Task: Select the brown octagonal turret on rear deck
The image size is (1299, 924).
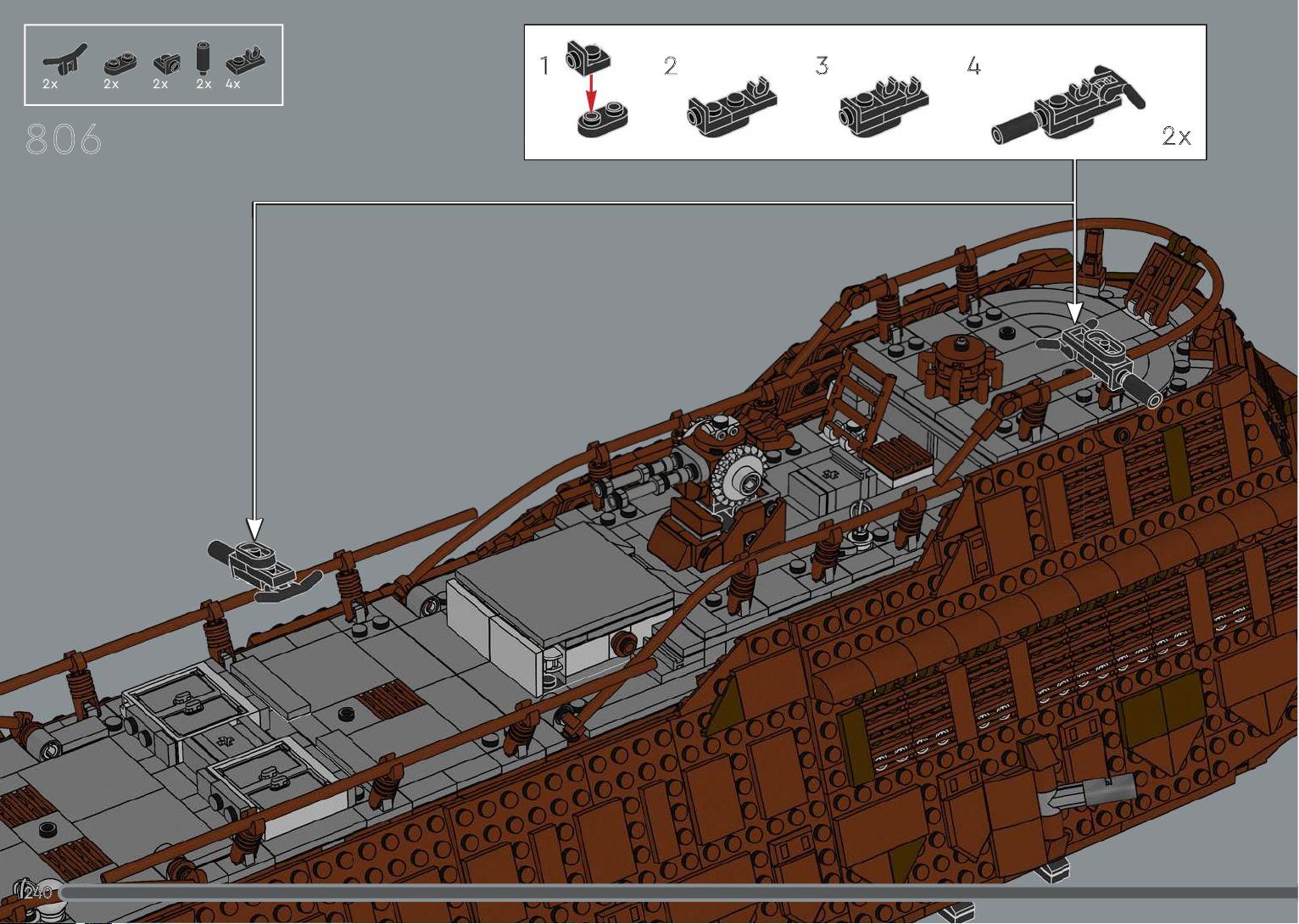Action: click(959, 366)
